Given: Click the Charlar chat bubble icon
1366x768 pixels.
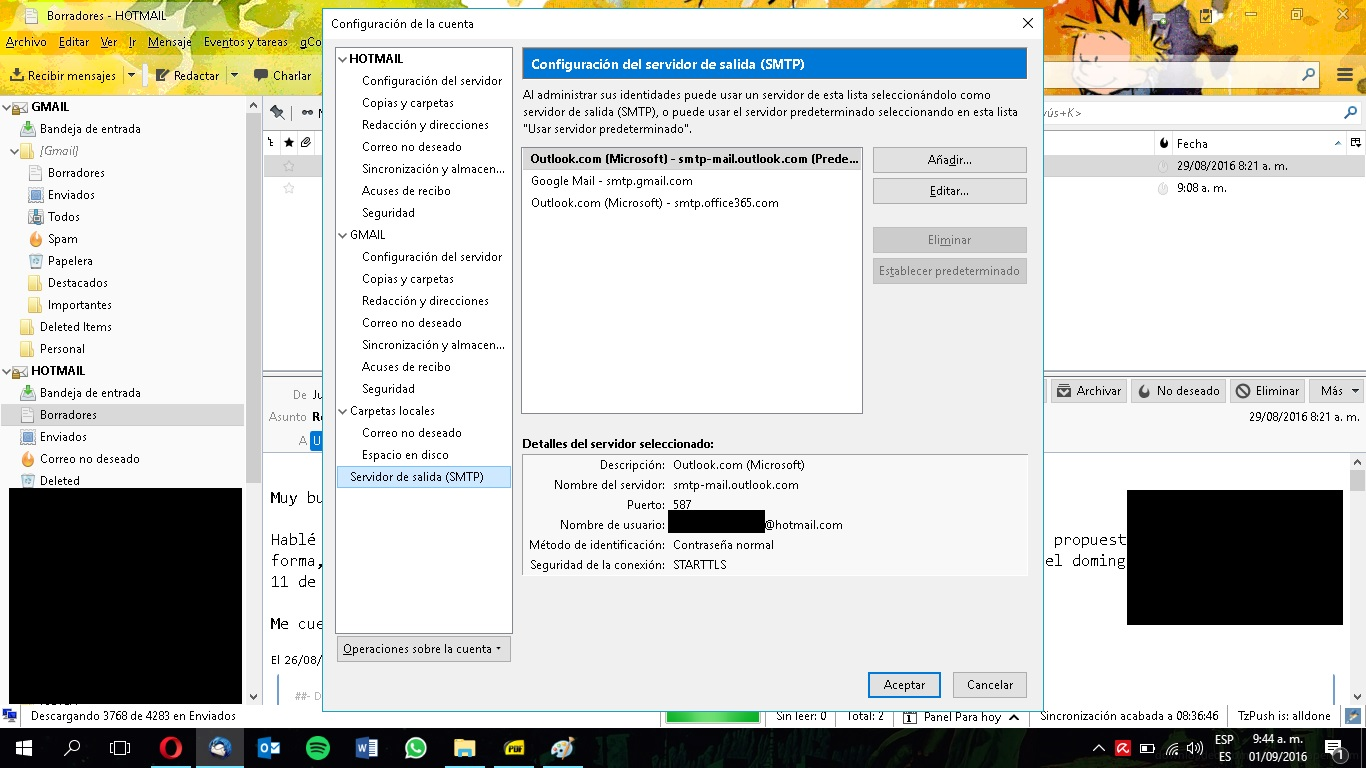Looking at the screenshot, I should tap(261, 75).
